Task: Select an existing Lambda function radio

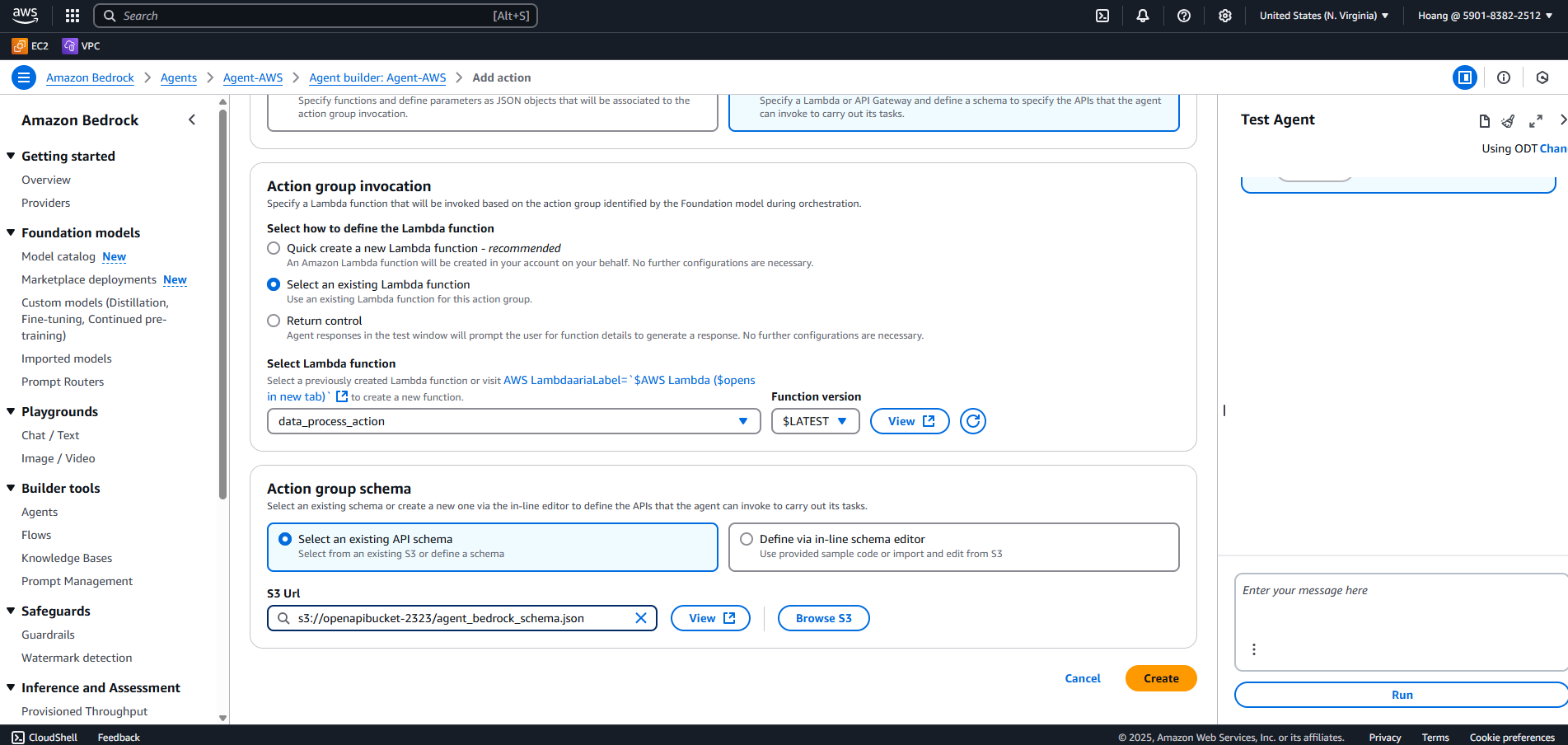Action: (274, 284)
